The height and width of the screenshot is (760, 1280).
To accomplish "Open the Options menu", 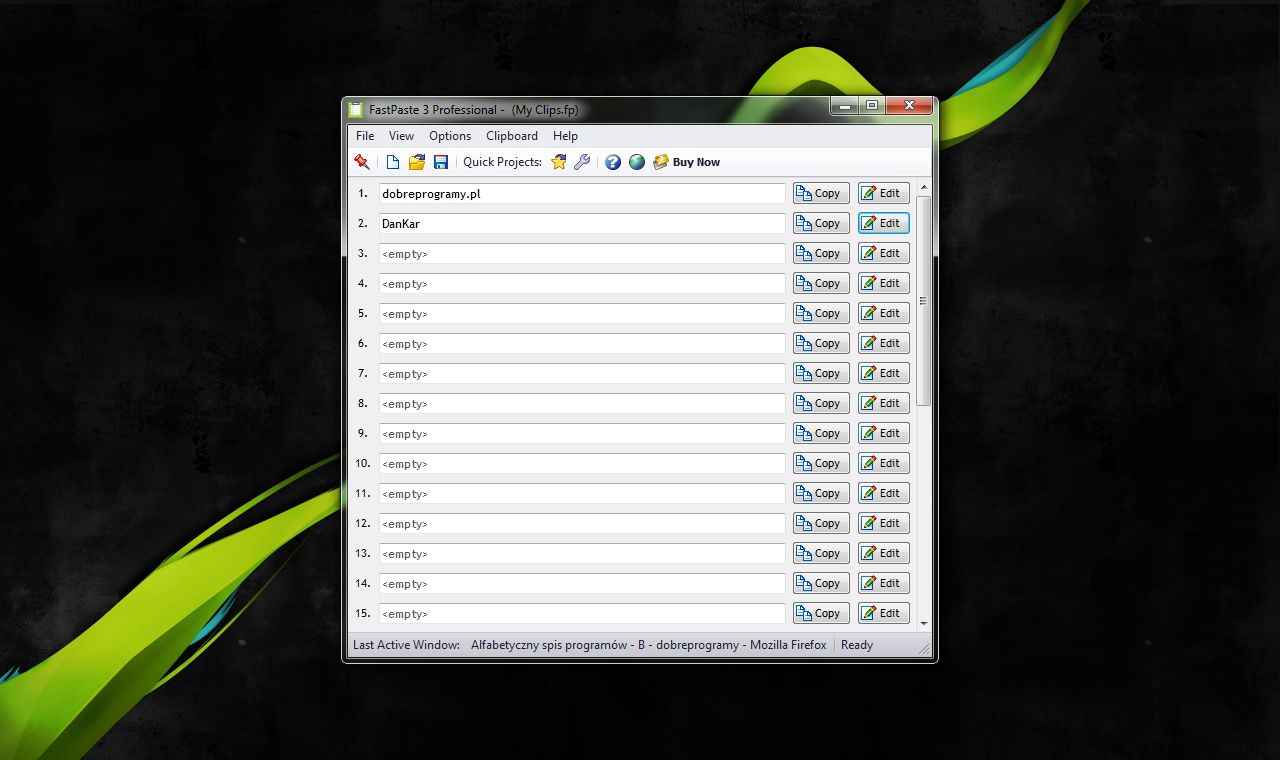I will coord(449,135).
